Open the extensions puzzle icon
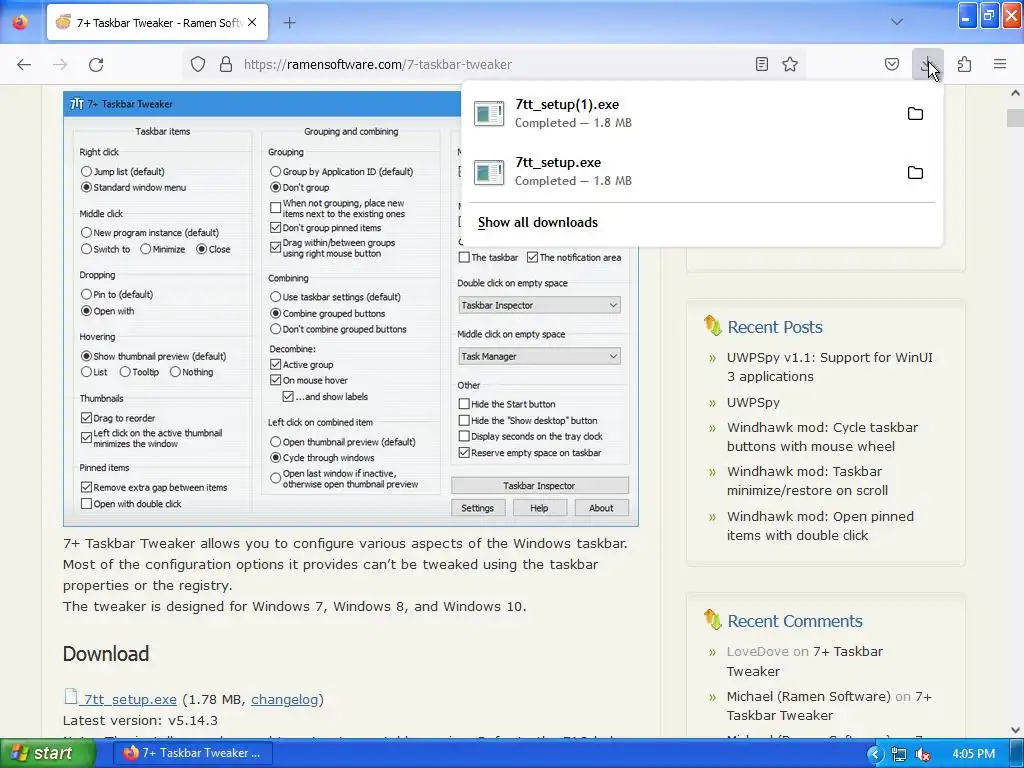 (x=964, y=64)
